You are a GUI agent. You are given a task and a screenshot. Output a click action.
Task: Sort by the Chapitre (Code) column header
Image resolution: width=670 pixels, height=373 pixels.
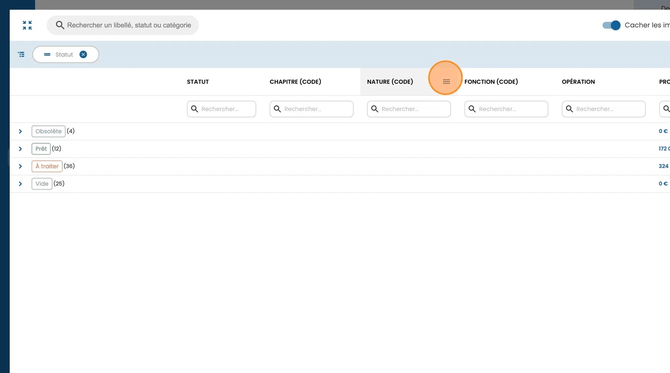coord(295,82)
